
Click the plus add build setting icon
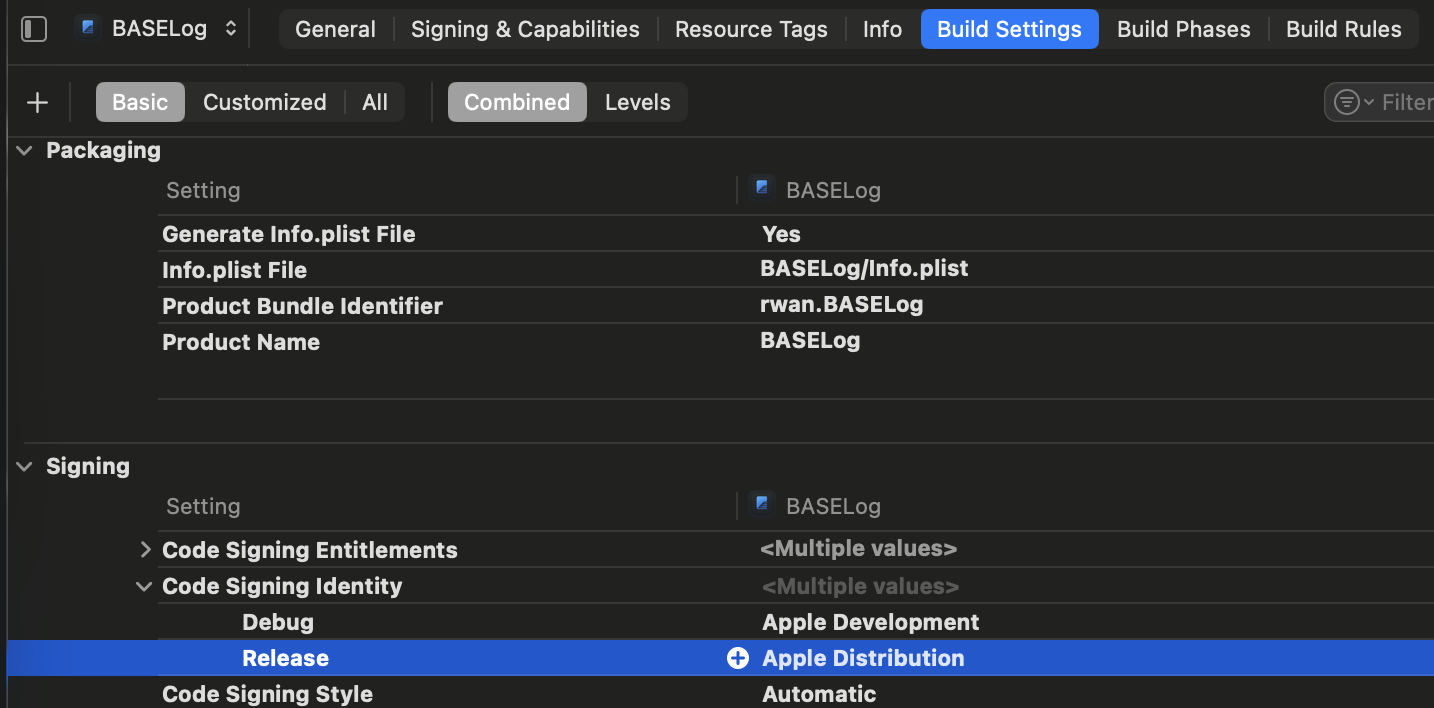point(37,102)
